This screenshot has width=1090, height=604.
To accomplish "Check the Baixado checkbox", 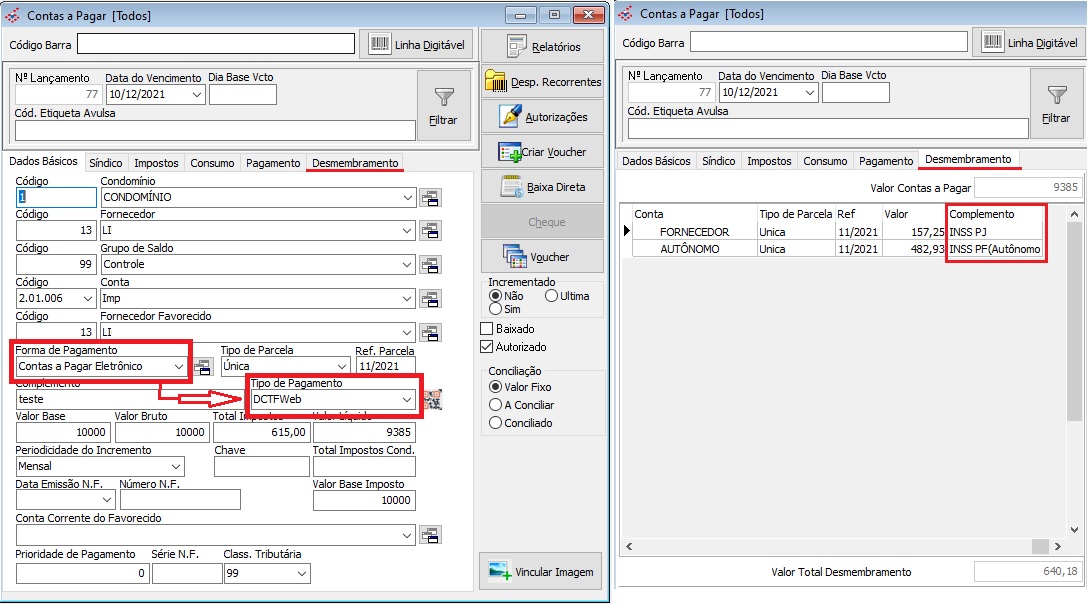I will (488, 329).
